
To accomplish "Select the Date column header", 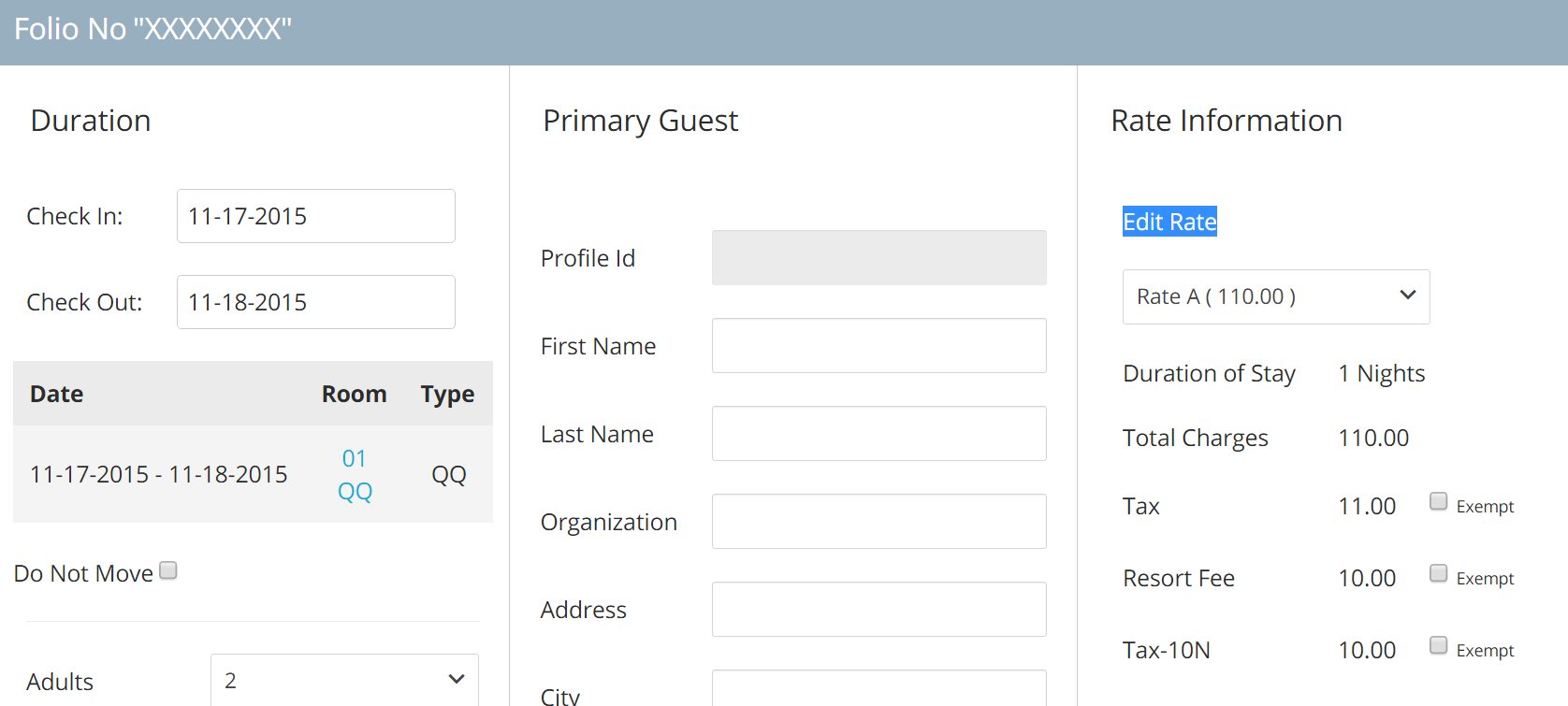I will [x=57, y=394].
